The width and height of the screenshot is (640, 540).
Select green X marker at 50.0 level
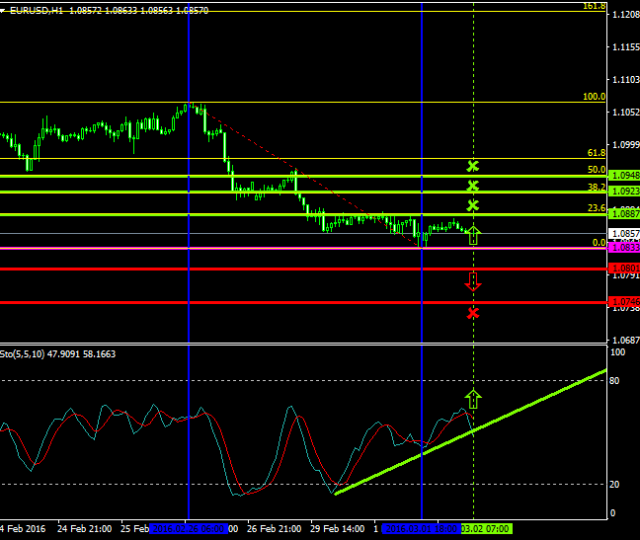[473, 166]
